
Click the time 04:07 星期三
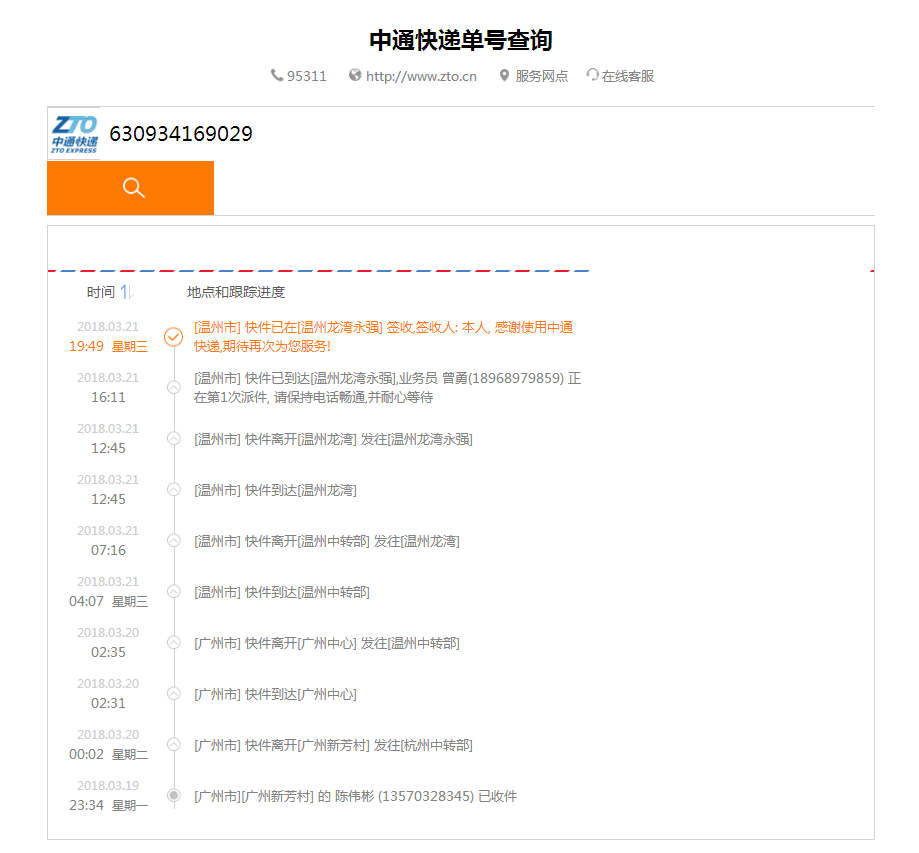coord(108,601)
